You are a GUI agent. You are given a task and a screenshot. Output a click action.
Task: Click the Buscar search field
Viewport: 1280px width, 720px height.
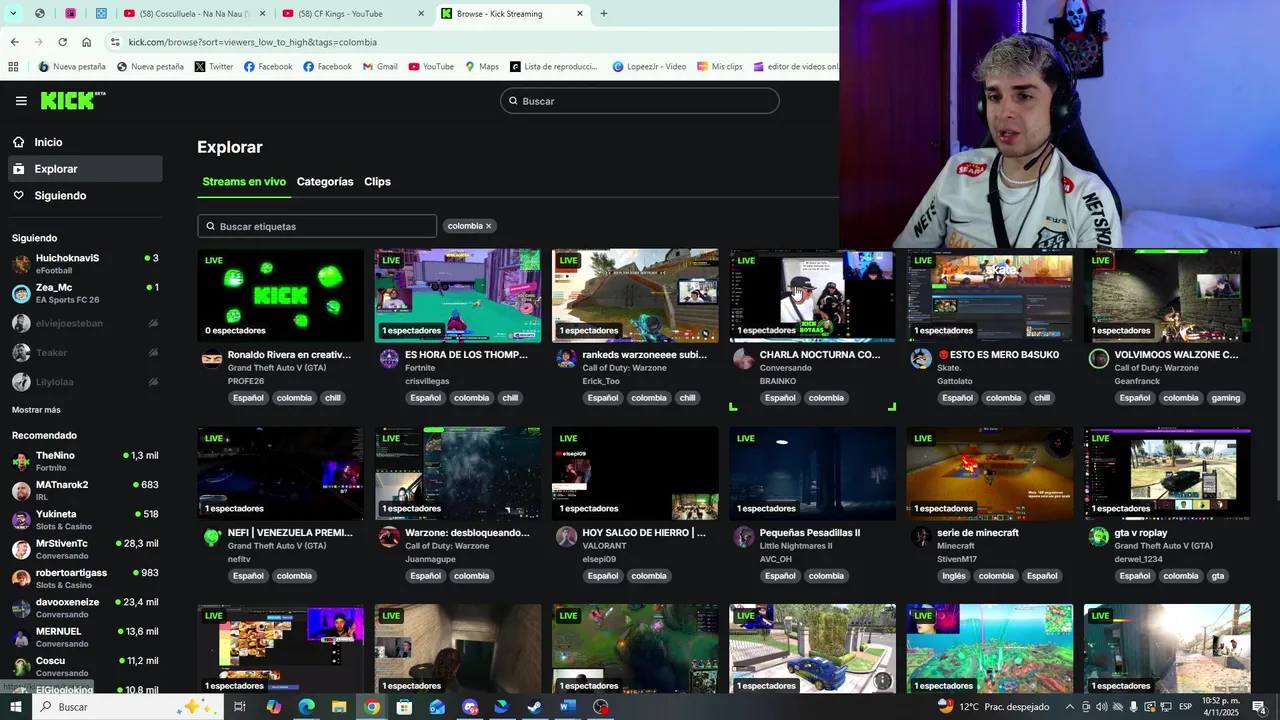[640, 101]
